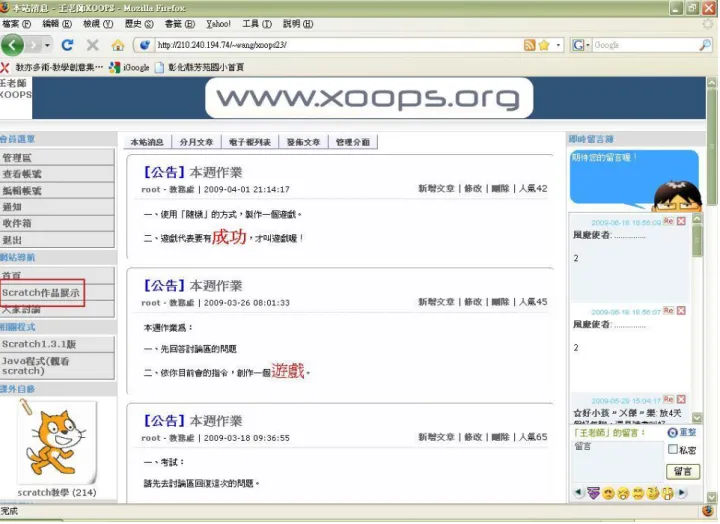The width and height of the screenshot is (720, 524).
Task: Click the shoutbox scrollbar down arrow
Action: pyautogui.click(x=697, y=417)
